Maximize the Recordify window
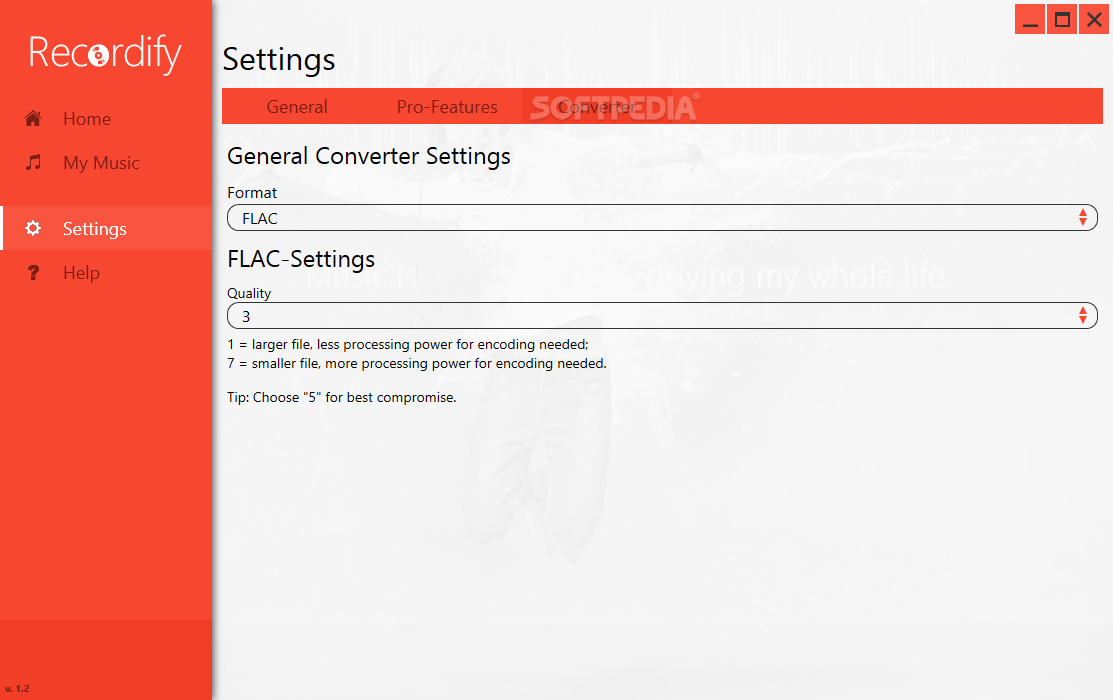Image resolution: width=1113 pixels, height=700 pixels. [x=1062, y=19]
